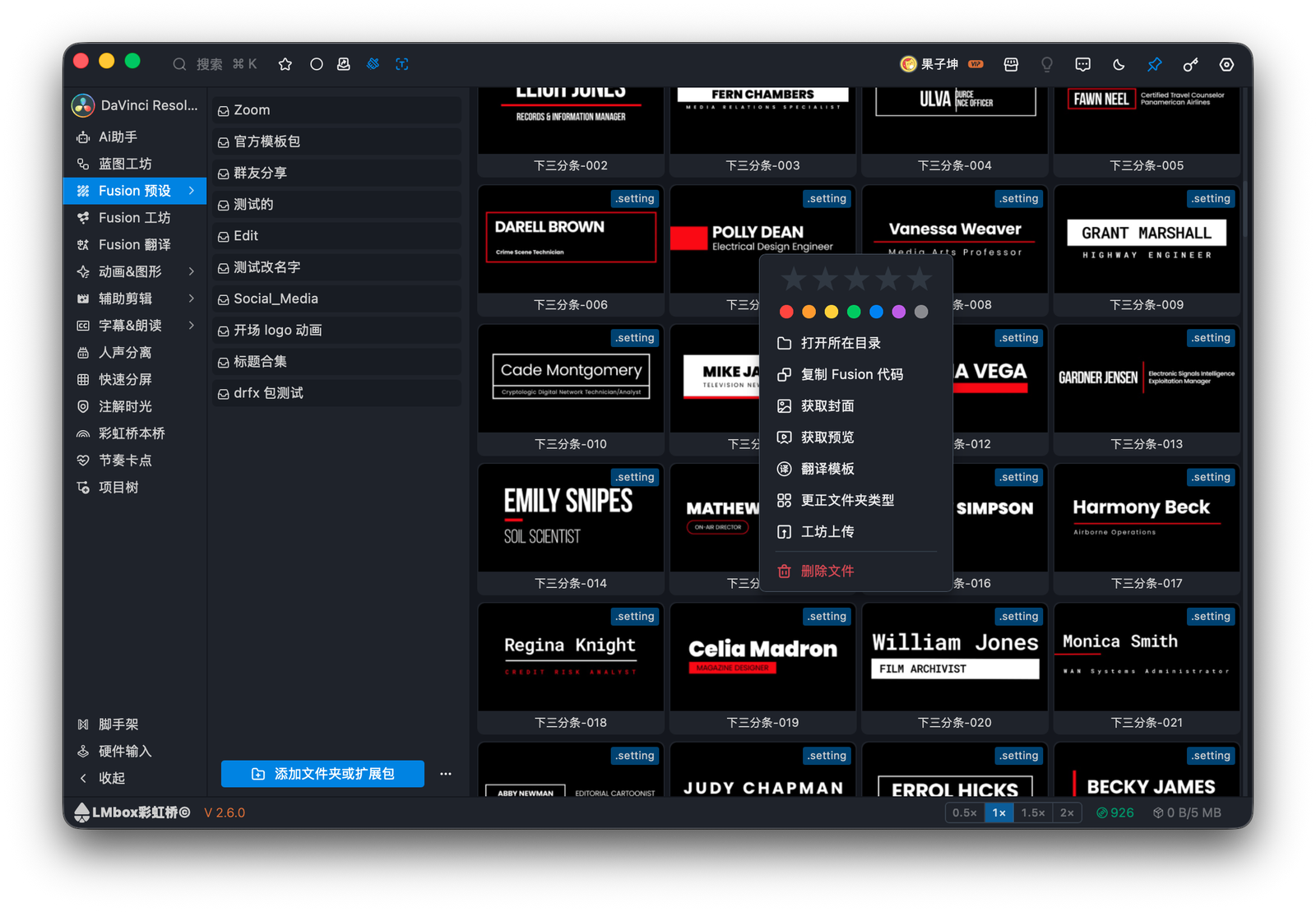This screenshot has height=912, width=1316.
Task: Open the key icon in the top bar
Action: (x=1190, y=64)
